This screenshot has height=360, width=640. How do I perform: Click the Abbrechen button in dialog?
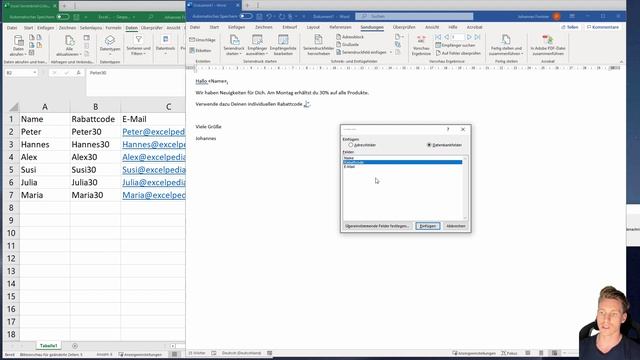click(456, 226)
